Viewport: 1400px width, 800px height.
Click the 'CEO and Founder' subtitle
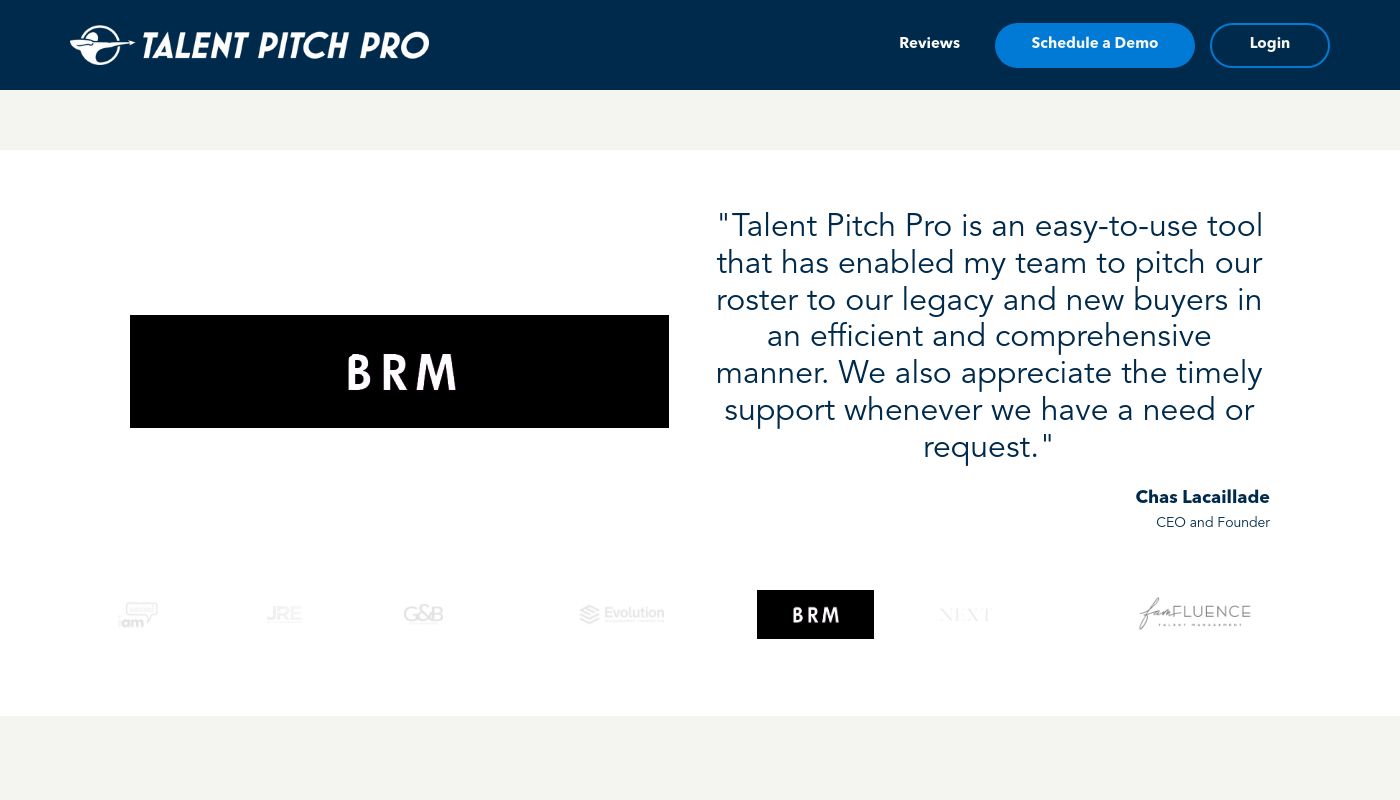pos(1212,522)
